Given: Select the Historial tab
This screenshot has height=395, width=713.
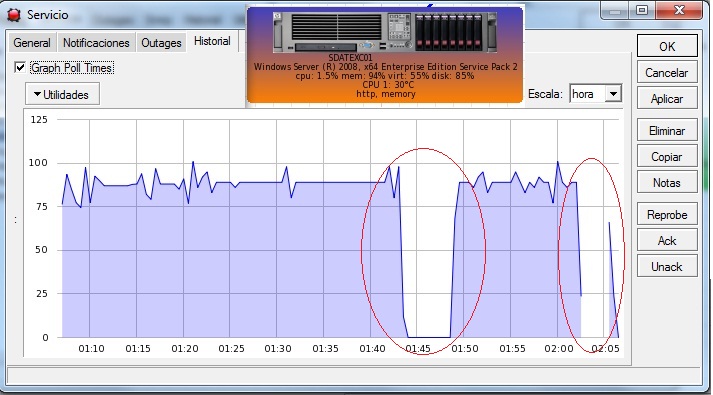Looking at the screenshot, I should 212,41.
